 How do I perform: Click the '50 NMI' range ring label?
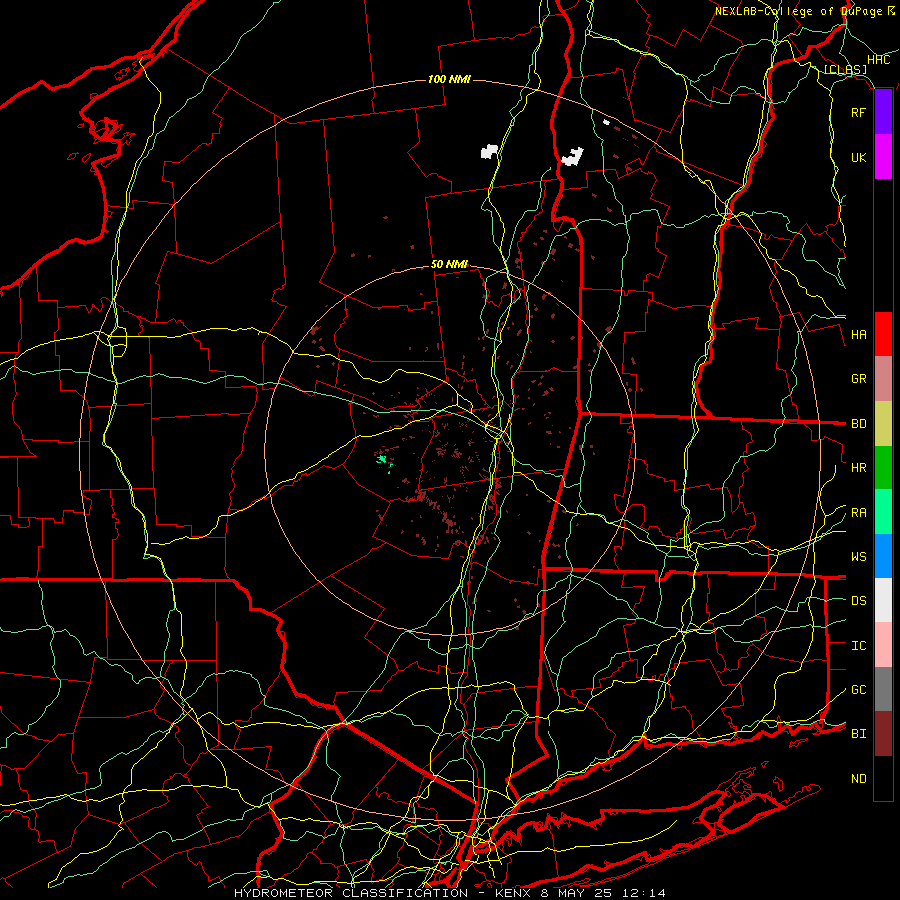(x=449, y=264)
